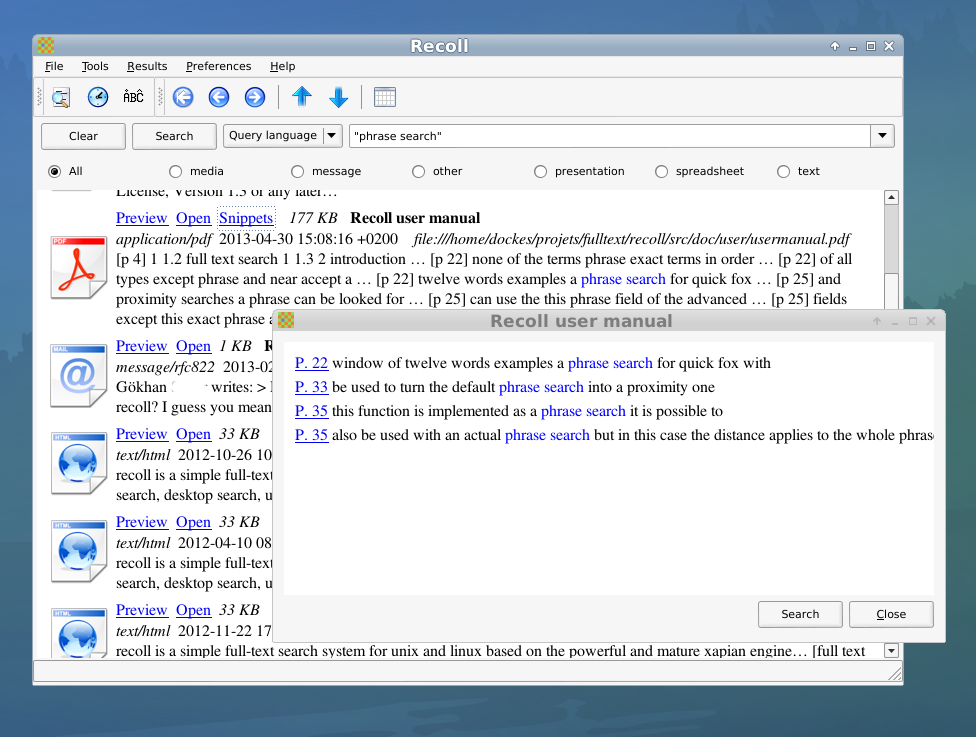Image resolution: width=976 pixels, height=737 pixels.
Task: Open the P. 22 snippet link
Action: tap(311, 363)
